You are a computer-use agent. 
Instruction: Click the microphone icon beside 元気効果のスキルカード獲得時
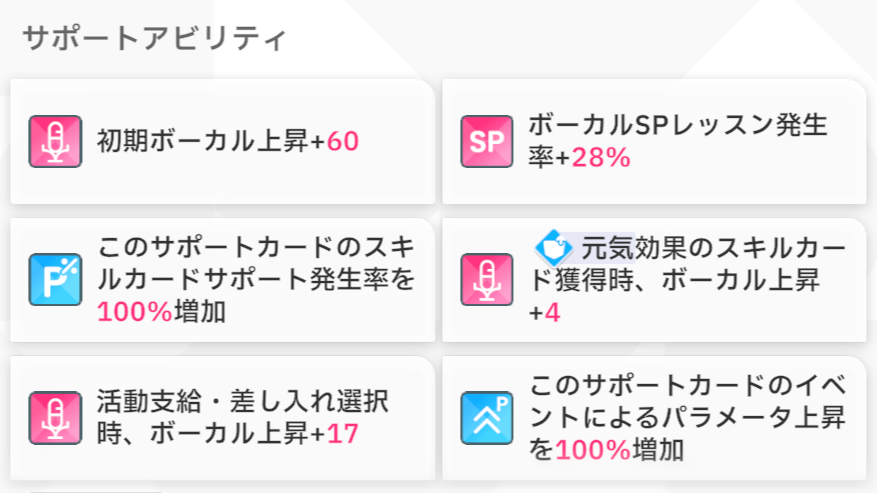487,279
